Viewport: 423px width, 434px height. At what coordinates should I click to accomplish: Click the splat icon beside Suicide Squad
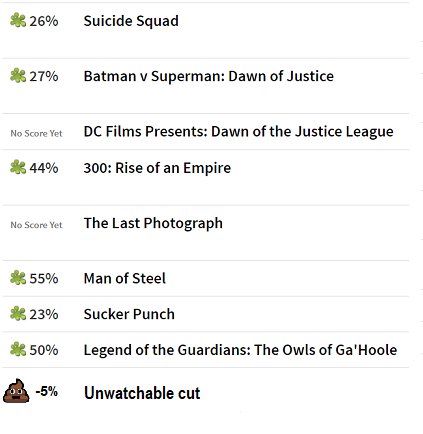(x=18, y=20)
